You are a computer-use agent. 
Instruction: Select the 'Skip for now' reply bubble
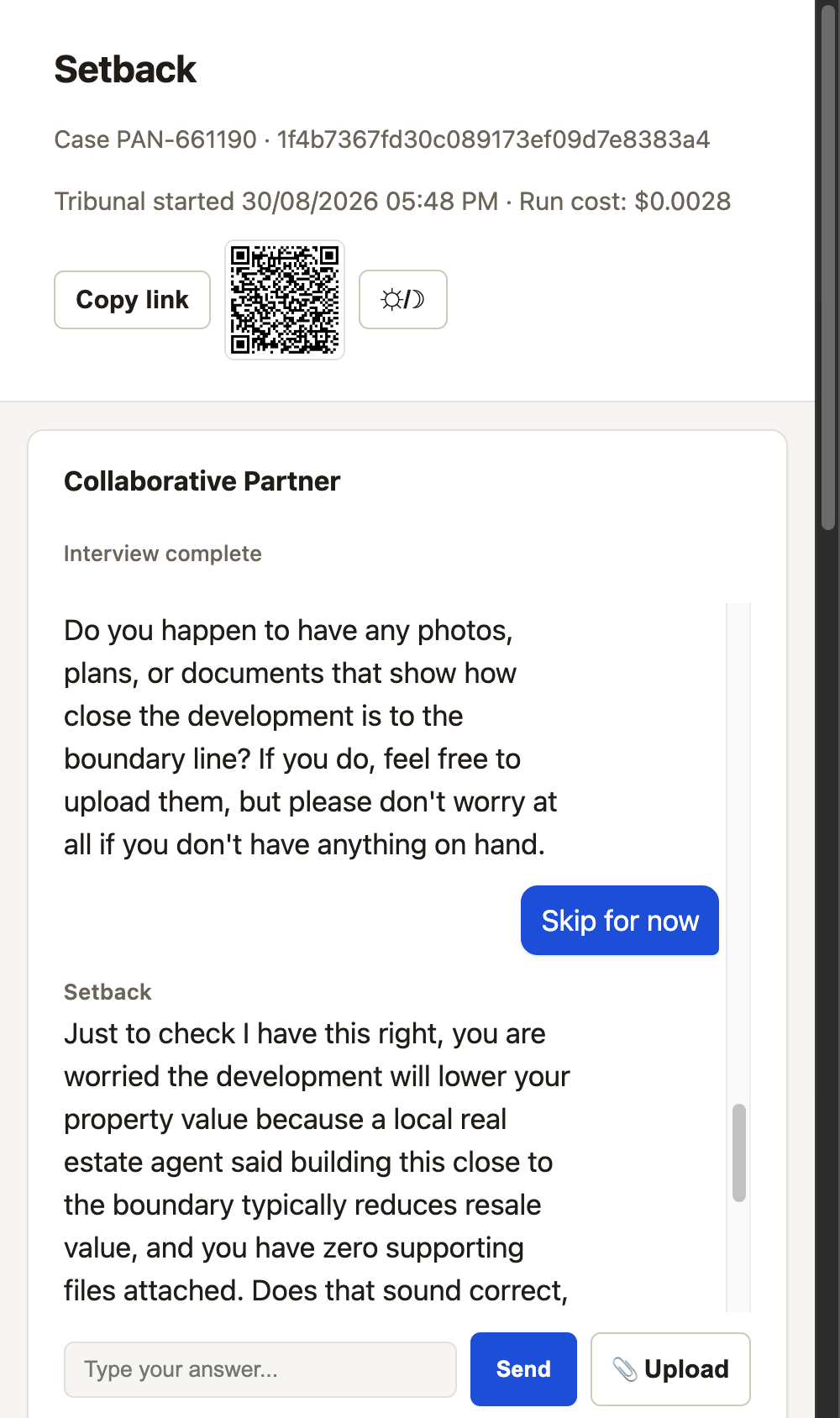[x=620, y=921]
